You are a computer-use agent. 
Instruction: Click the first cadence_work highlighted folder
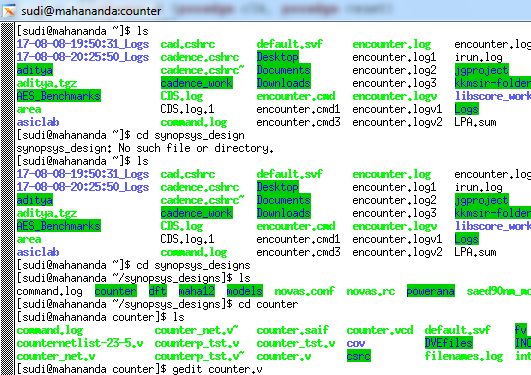(197, 83)
